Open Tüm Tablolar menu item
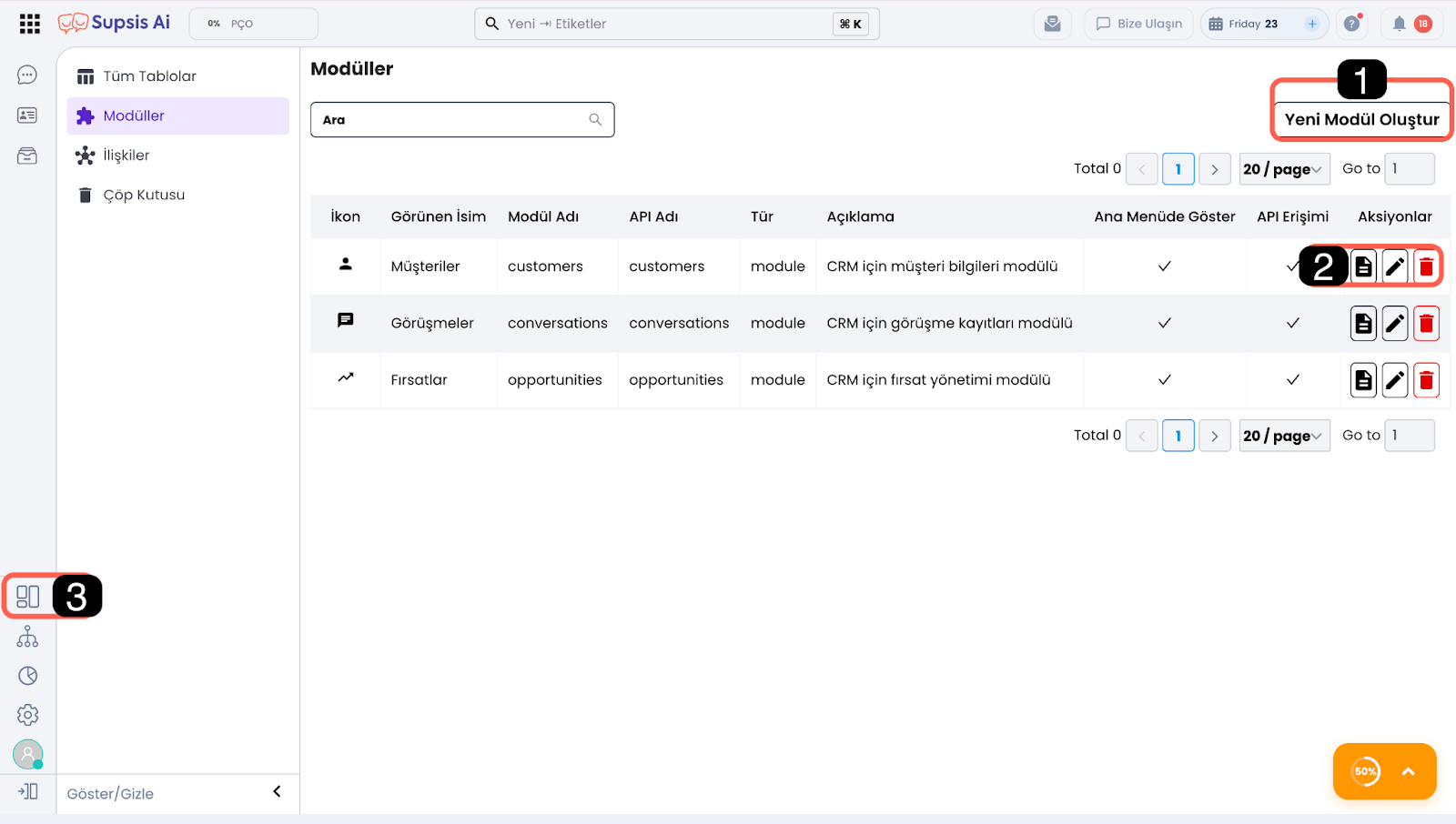The image size is (1456, 824). [x=149, y=76]
